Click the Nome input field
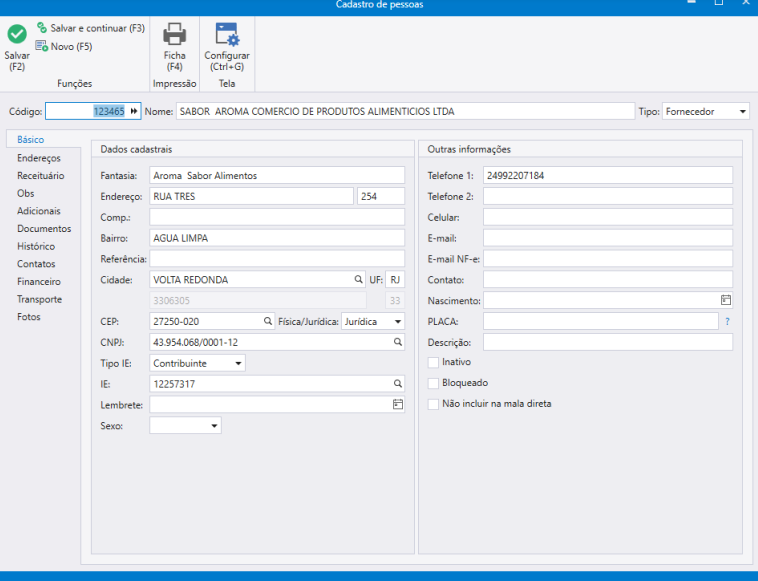This screenshot has width=758, height=581. (x=405, y=111)
